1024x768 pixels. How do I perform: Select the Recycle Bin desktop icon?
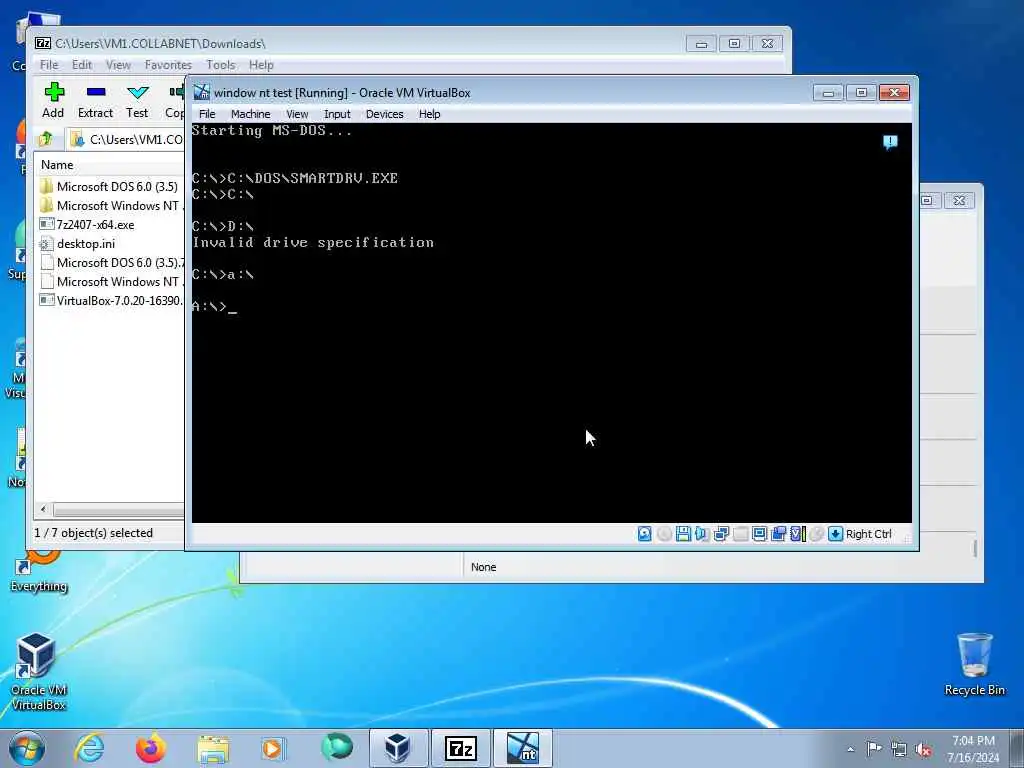(974, 664)
